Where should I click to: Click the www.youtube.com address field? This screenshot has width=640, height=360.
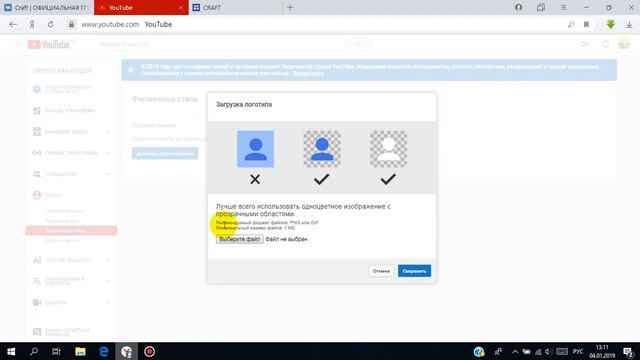110,24
